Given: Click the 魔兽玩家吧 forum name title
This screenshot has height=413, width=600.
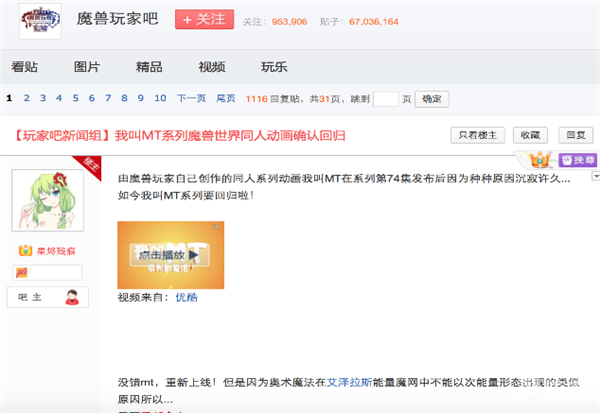Looking at the screenshot, I should point(117,18).
